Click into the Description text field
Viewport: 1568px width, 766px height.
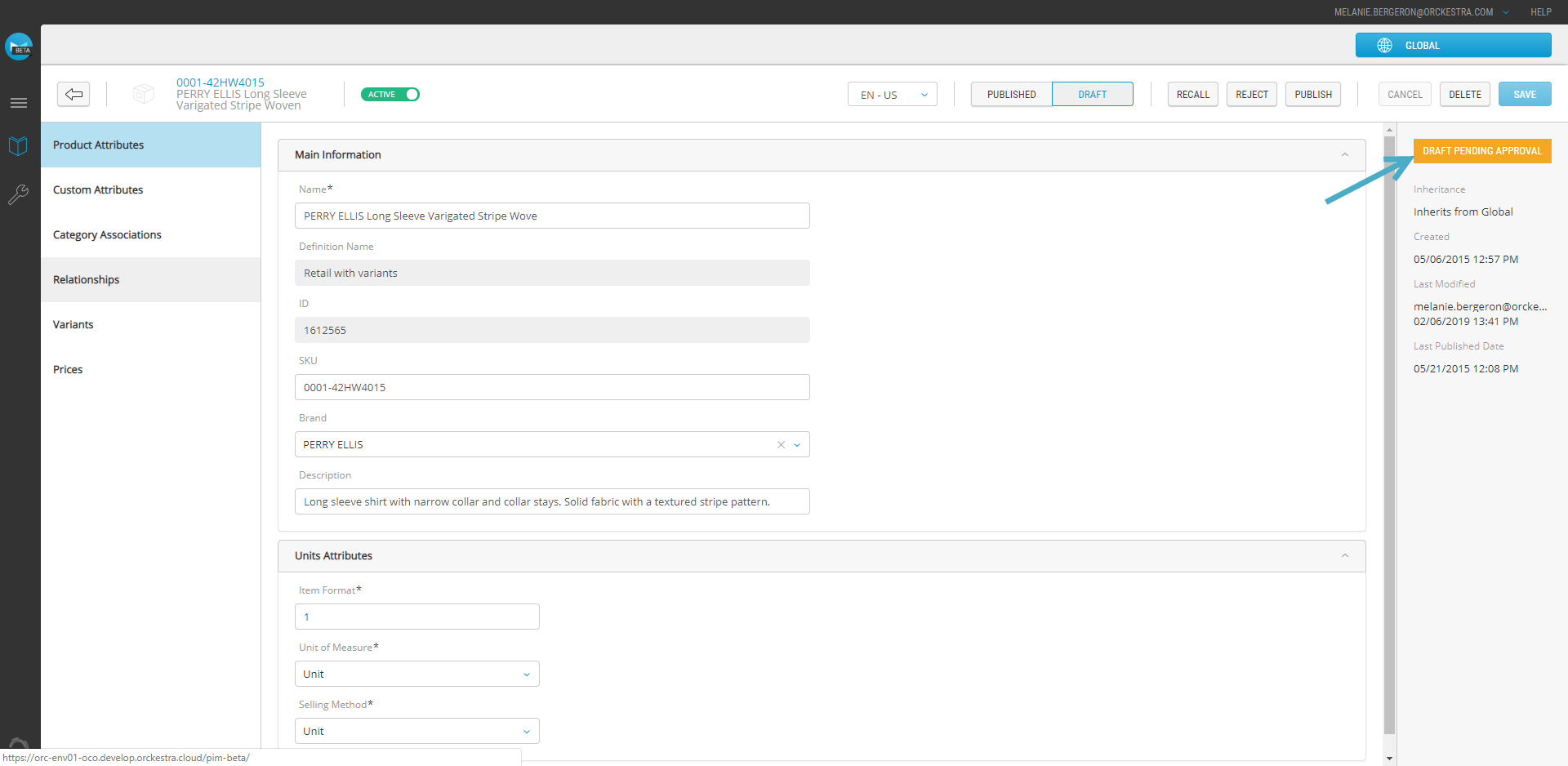(x=552, y=502)
